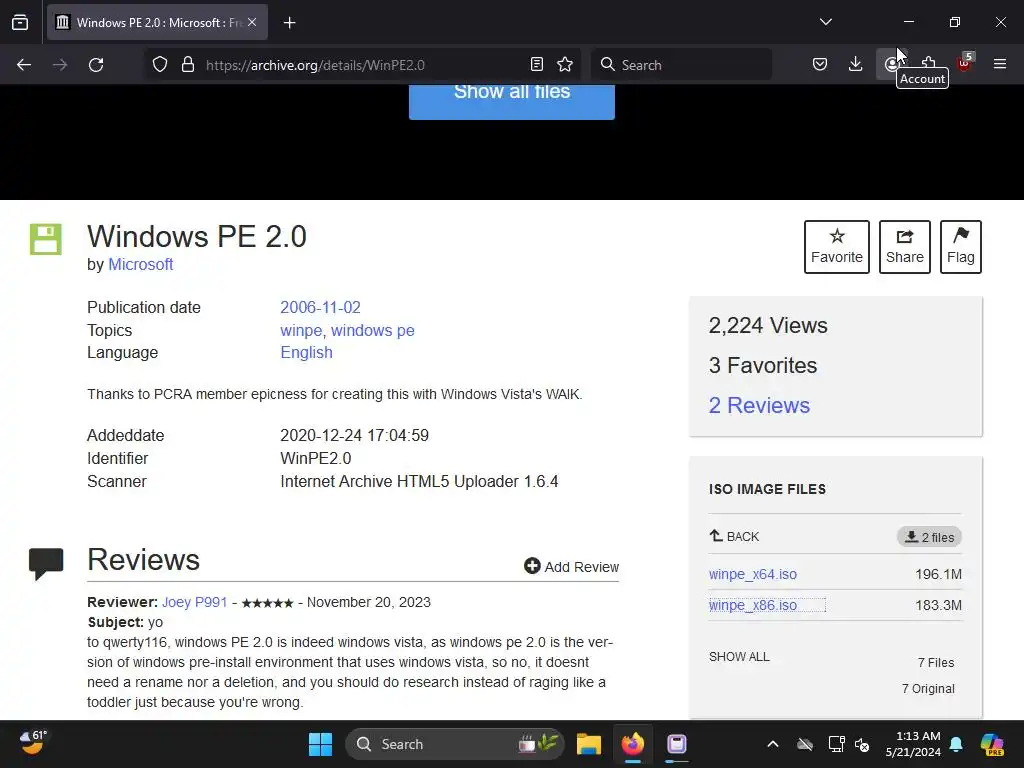The width and height of the screenshot is (1024, 768).
Task: Click the Share button
Action: coord(904,247)
